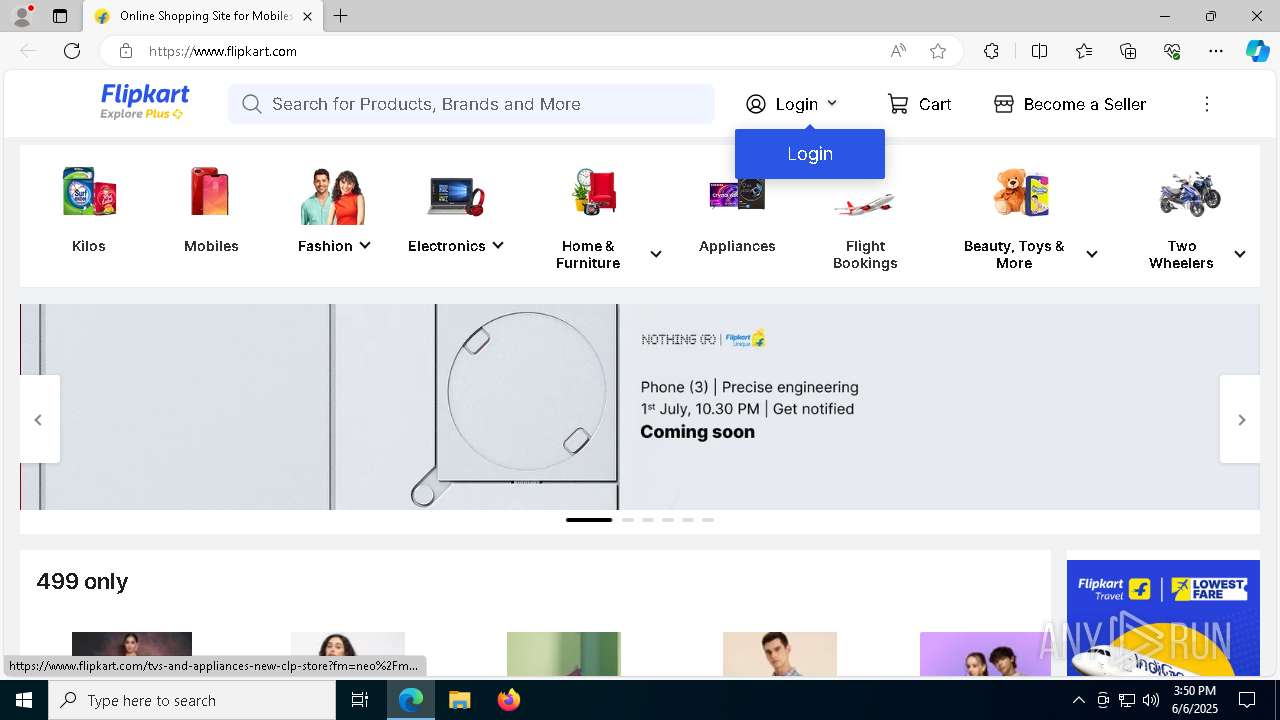Open the Home & Furniture chair icon
1280x720 pixels.
[x=595, y=192]
